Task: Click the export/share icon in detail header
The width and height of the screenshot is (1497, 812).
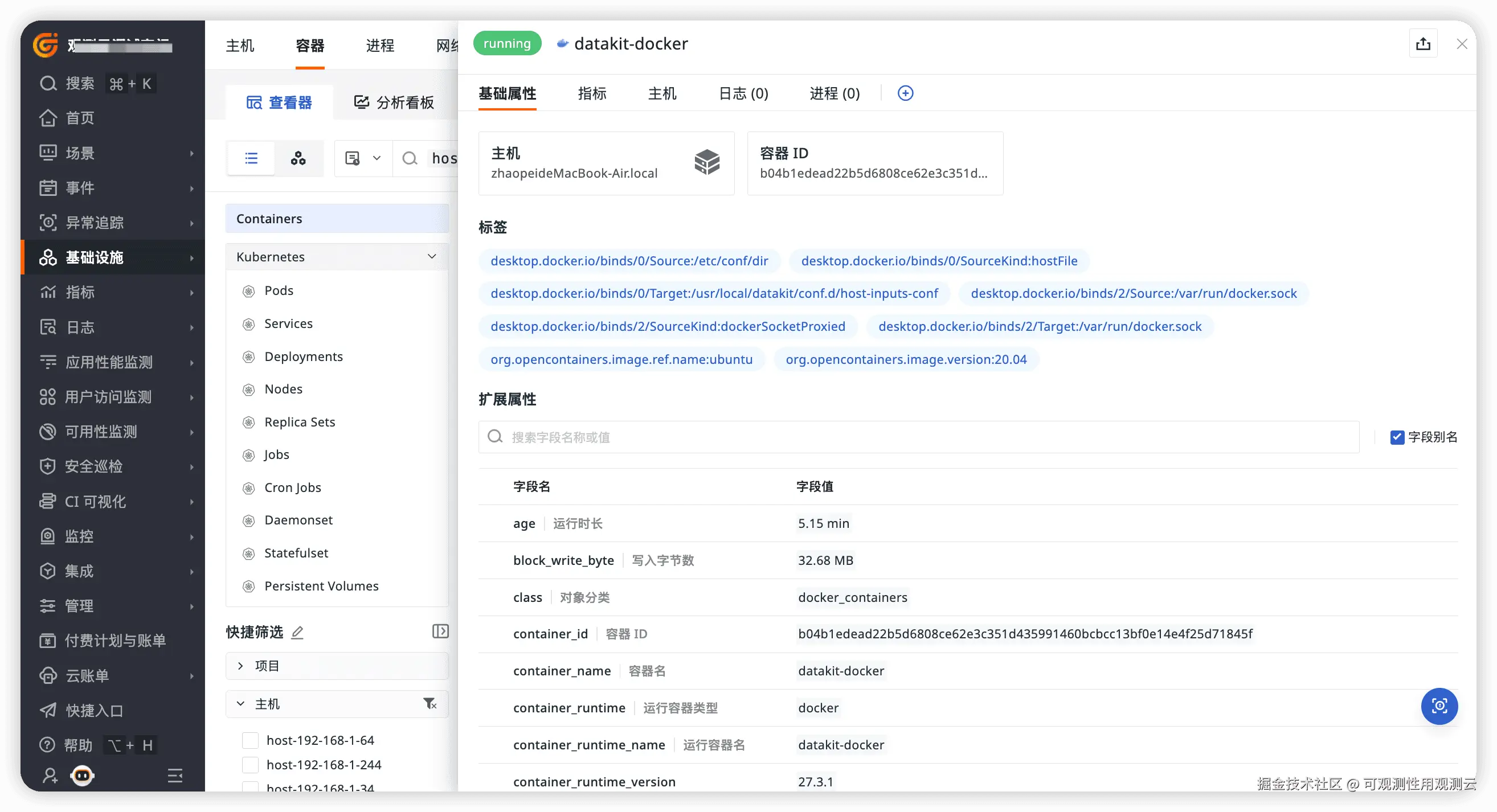Action: click(1422, 44)
